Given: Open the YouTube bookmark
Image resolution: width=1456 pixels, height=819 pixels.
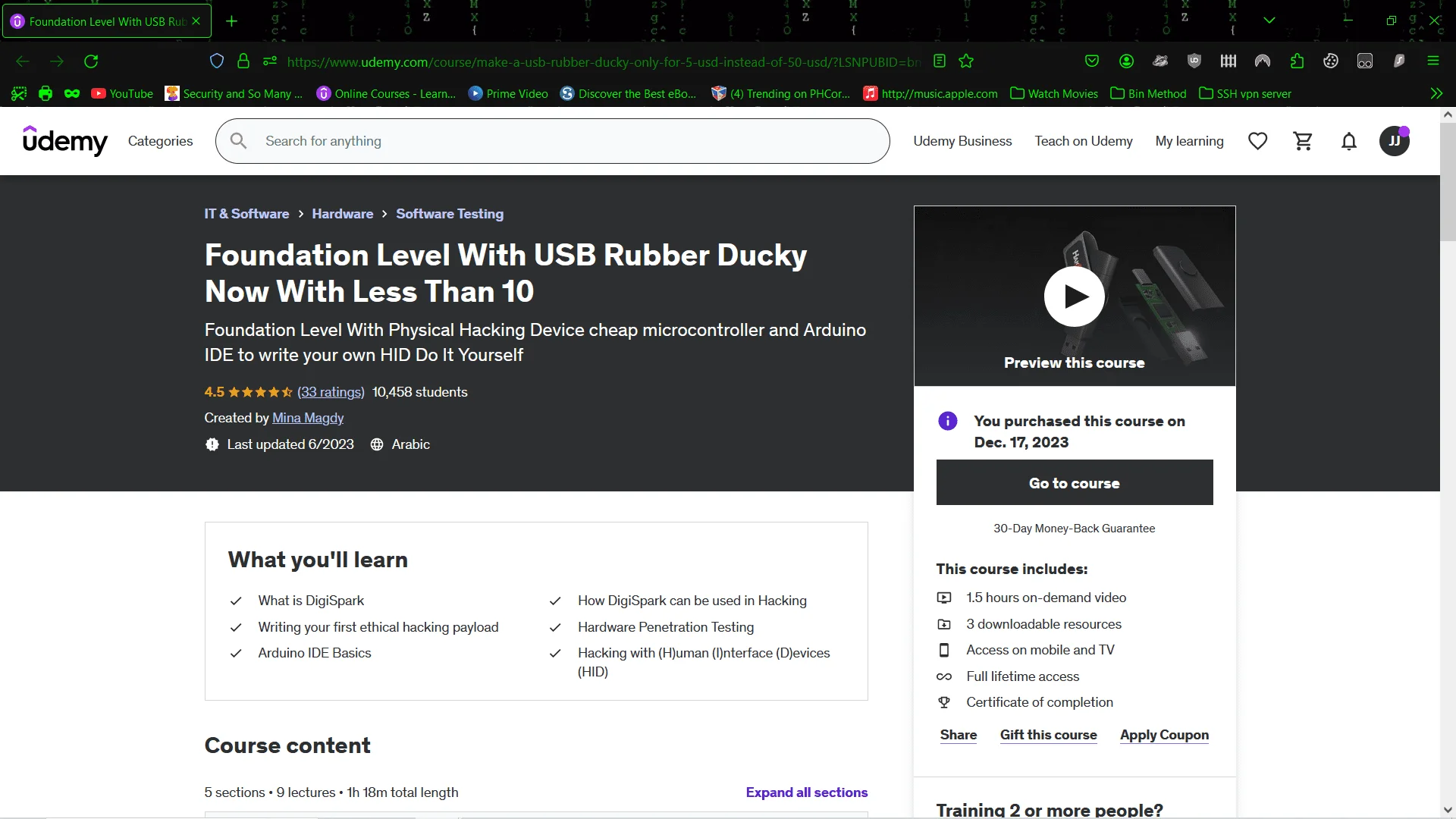Looking at the screenshot, I should 122,93.
